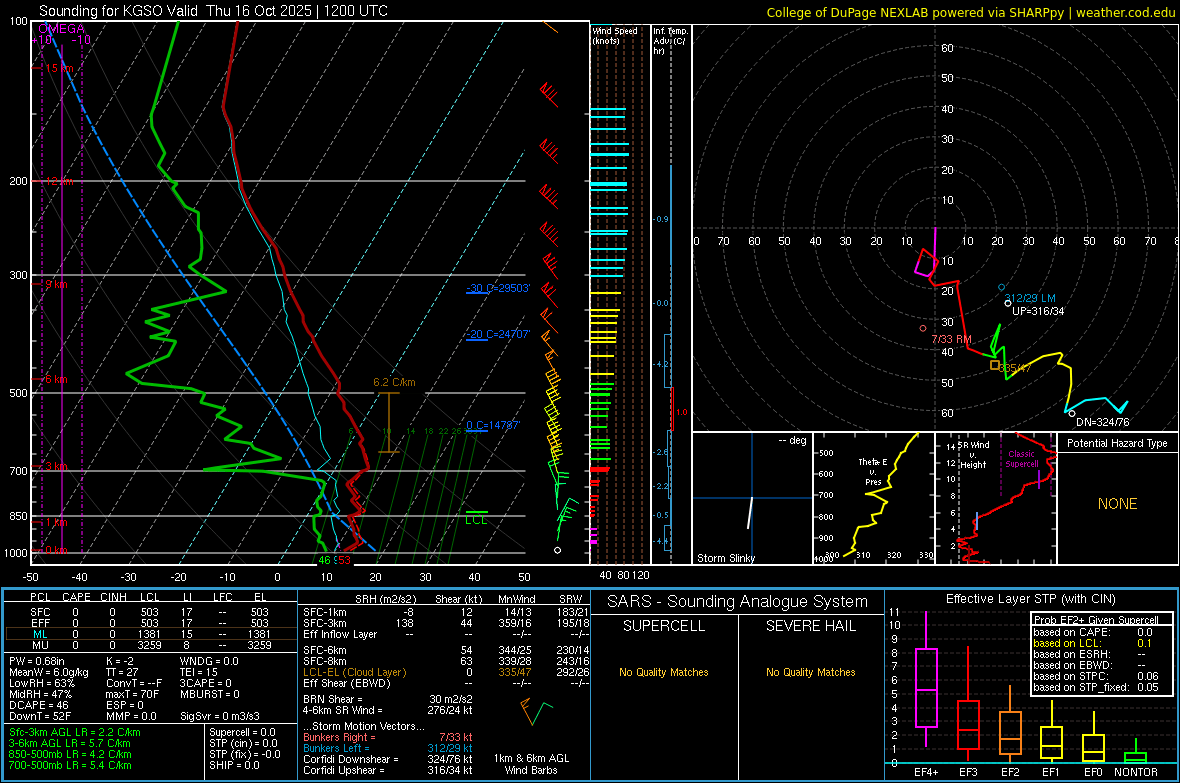Click the 'Corfidi Downshear' row
The width and height of the screenshot is (1180, 783).
point(388,759)
